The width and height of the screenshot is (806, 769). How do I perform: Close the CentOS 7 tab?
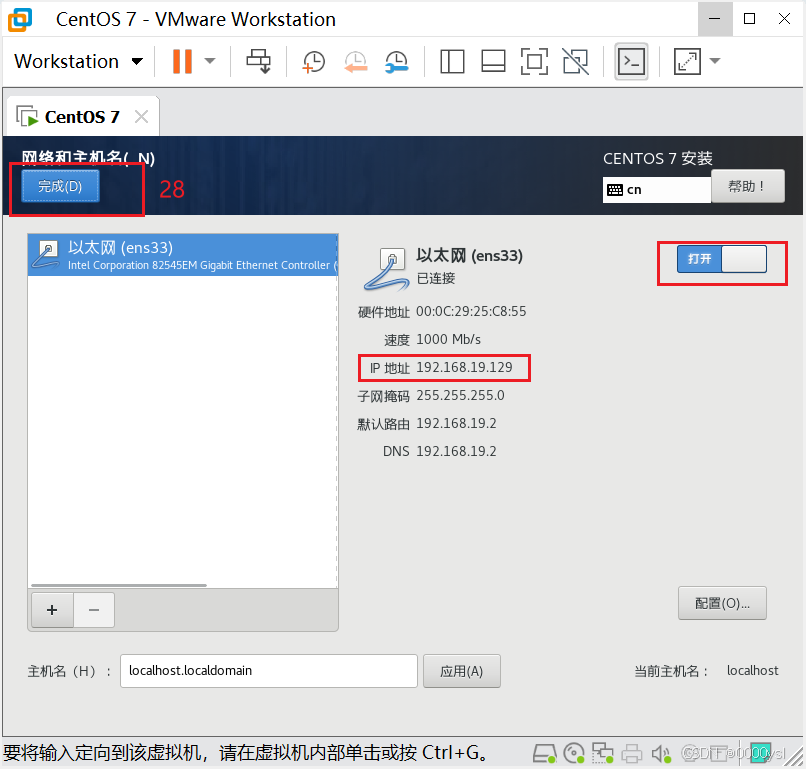tap(141, 117)
